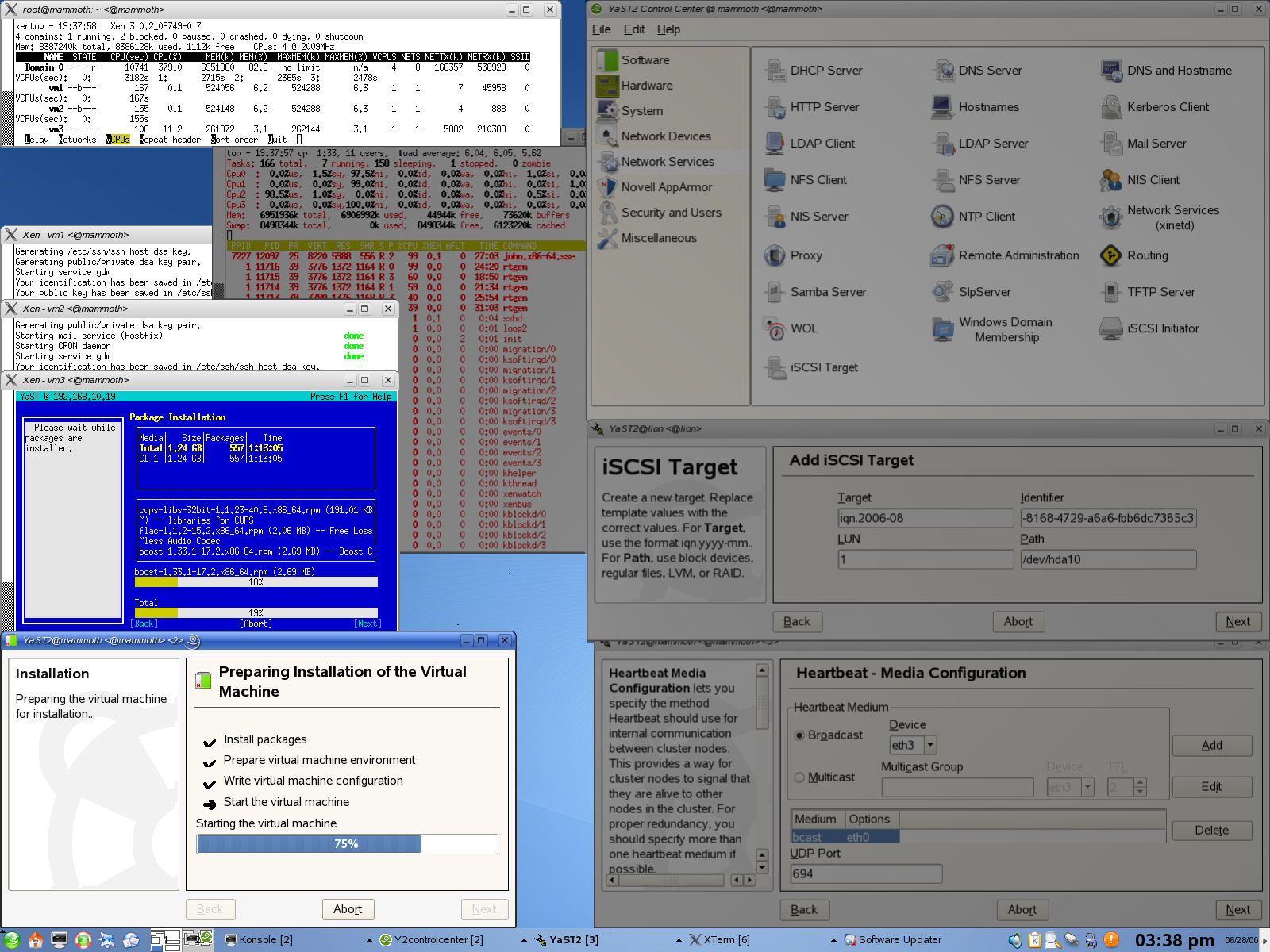Open the File menu
The width and height of the screenshot is (1270, 952).
[601, 29]
